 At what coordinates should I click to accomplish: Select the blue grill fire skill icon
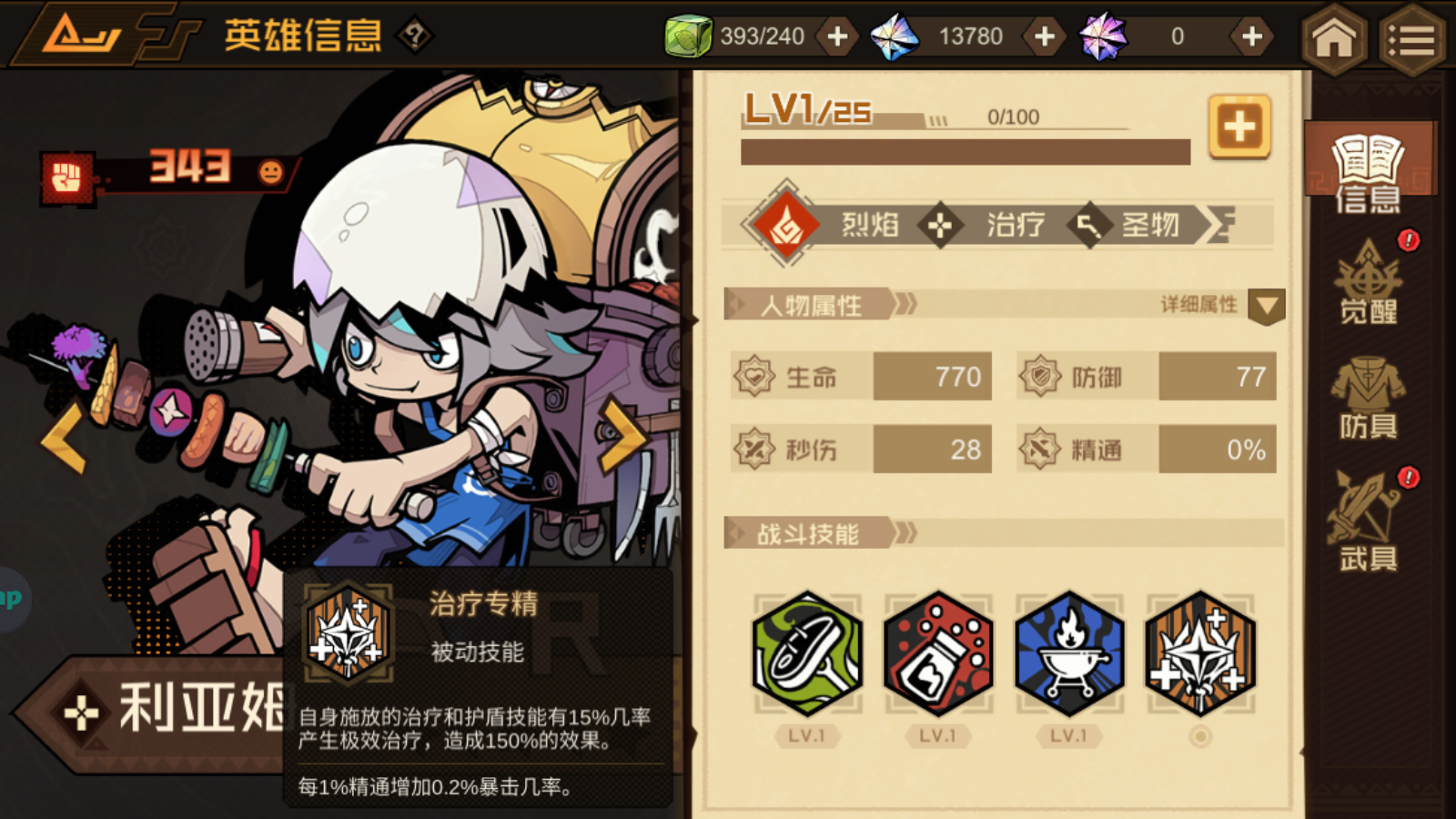pyautogui.click(x=1069, y=652)
